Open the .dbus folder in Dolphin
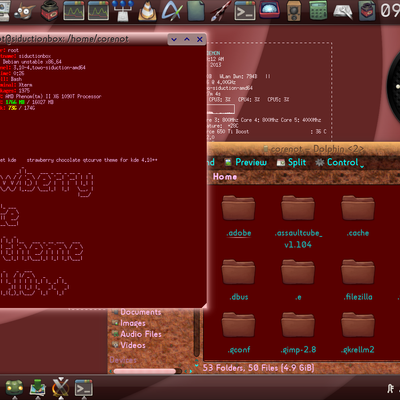The width and height of the screenshot is (400, 400). [x=239, y=280]
